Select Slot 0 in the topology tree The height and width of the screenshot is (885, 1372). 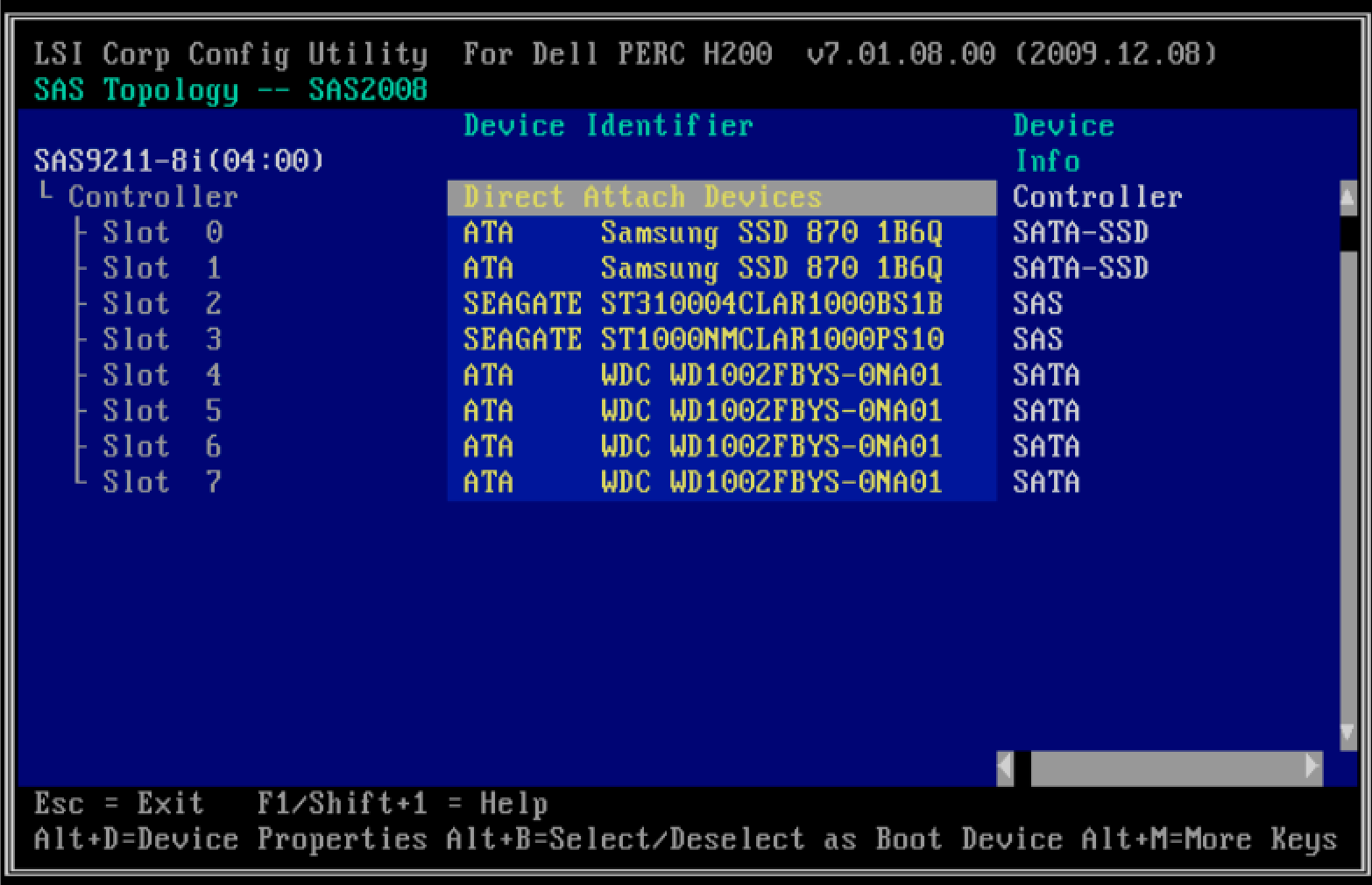pos(162,232)
